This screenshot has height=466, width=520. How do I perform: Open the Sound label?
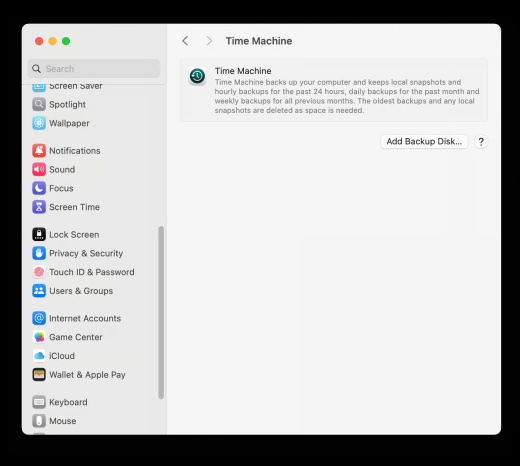pyautogui.click(x=62, y=169)
